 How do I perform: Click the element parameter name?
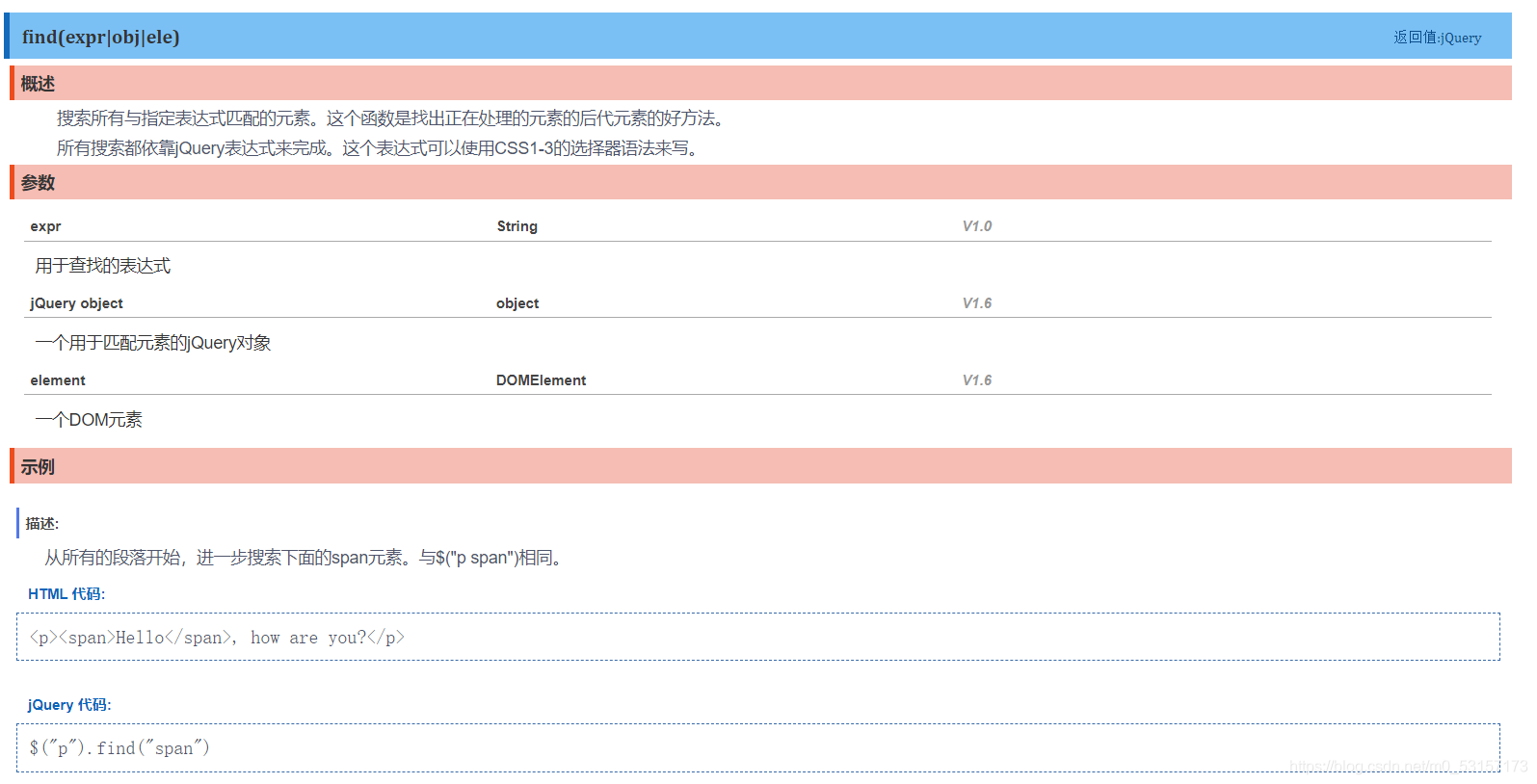click(x=58, y=380)
